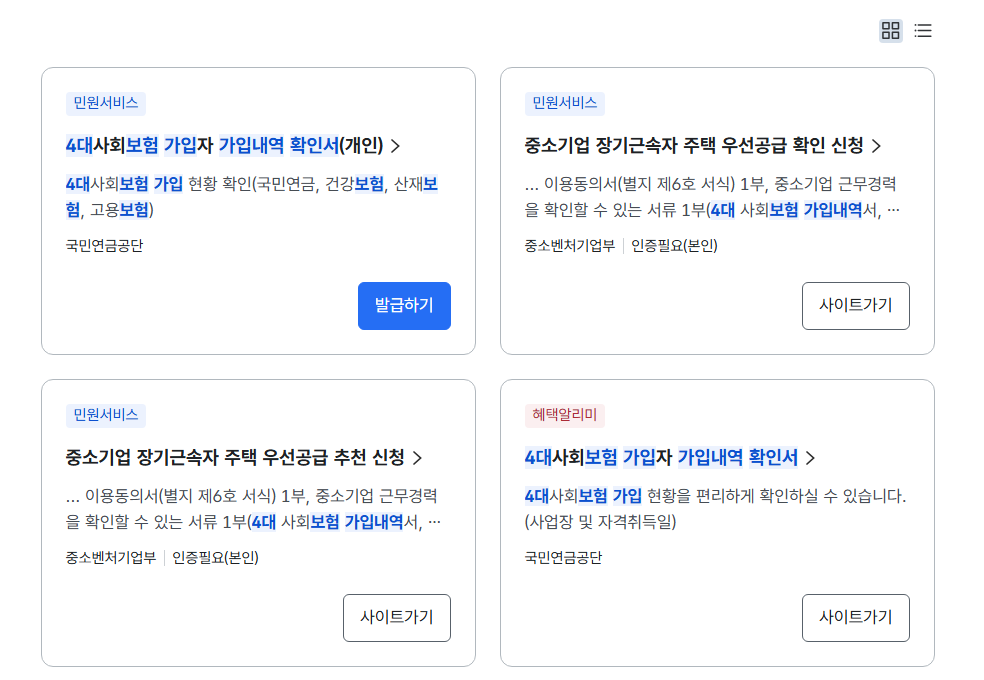Viewport: 984px width, 680px height.
Task: Click the chevron after 우선공급 확인 신청
Action: coord(877,146)
